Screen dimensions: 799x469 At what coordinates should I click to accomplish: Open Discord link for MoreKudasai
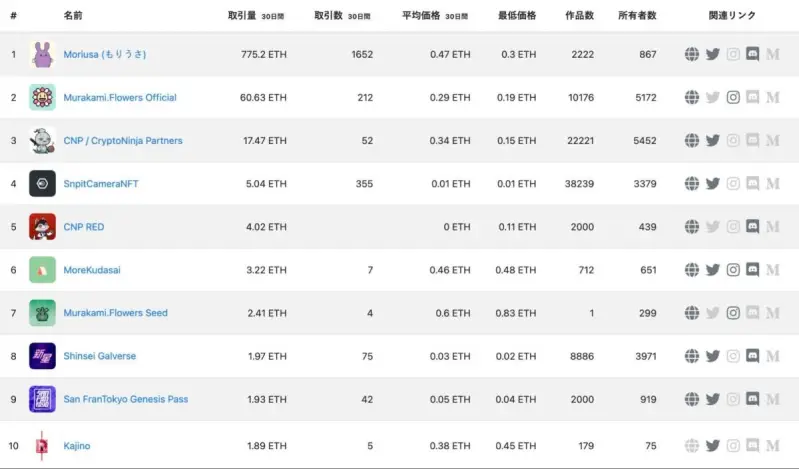(753, 270)
